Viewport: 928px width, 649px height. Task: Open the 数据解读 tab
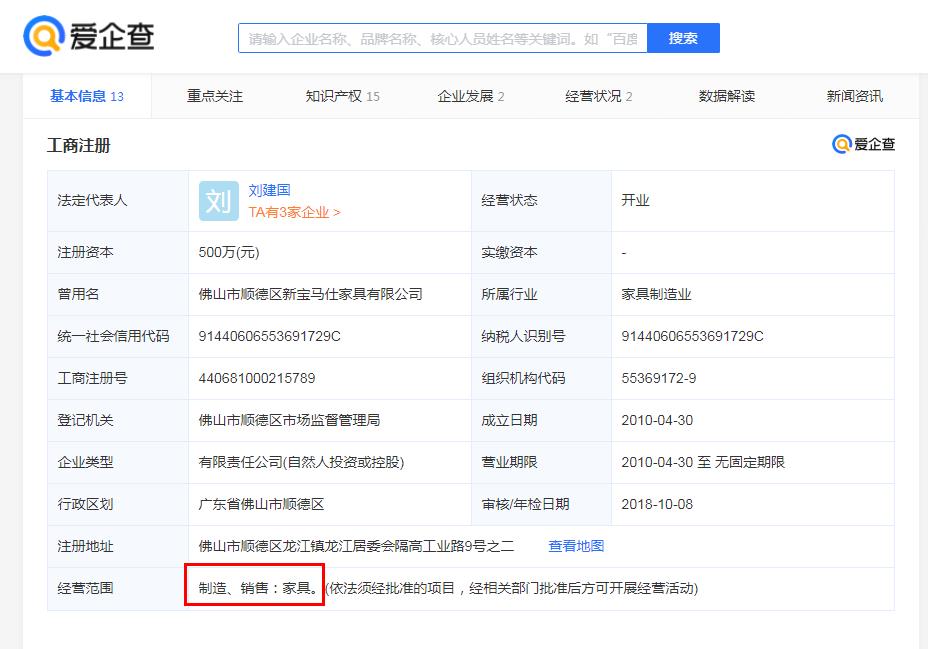727,96
